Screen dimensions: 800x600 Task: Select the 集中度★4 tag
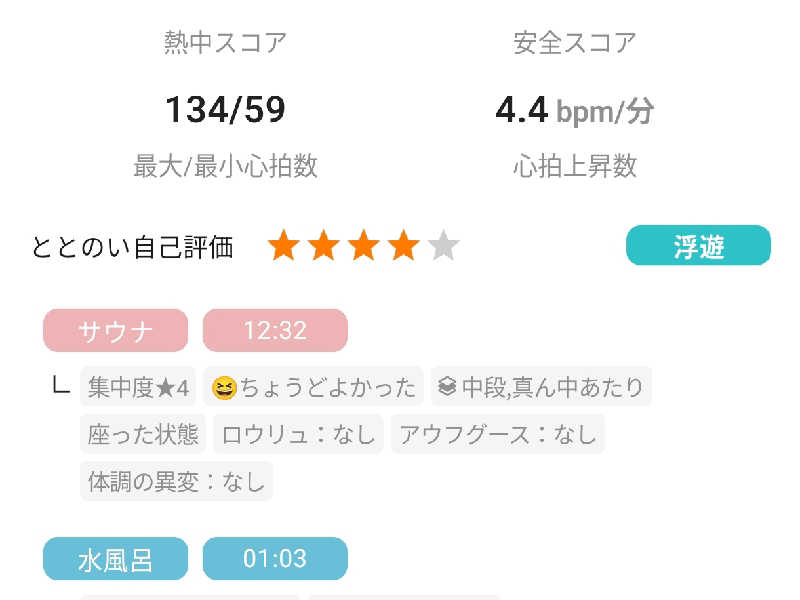[x=138, y=387]
